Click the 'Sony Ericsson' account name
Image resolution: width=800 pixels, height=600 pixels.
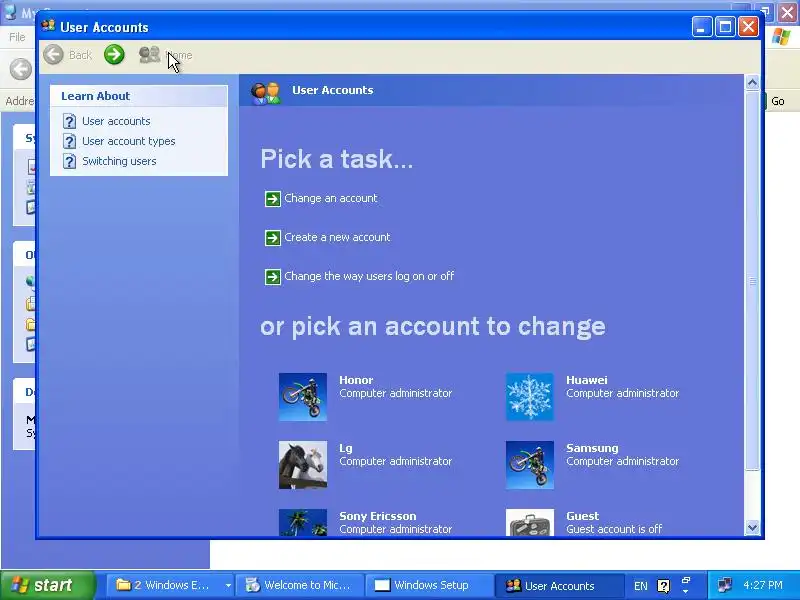pyautogui.click(x=378, y=516)
